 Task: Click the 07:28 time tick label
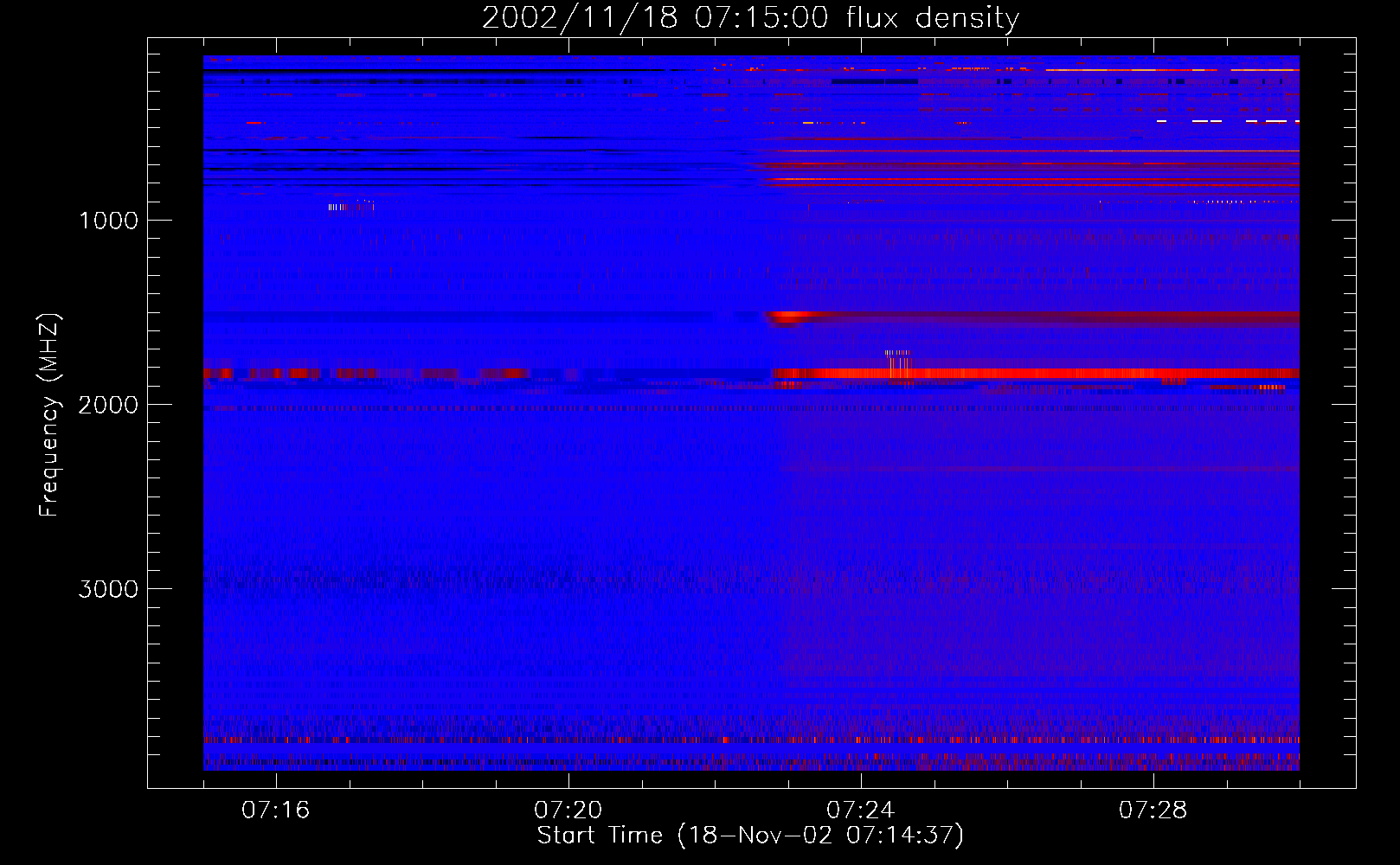(x=1153, y=811)
